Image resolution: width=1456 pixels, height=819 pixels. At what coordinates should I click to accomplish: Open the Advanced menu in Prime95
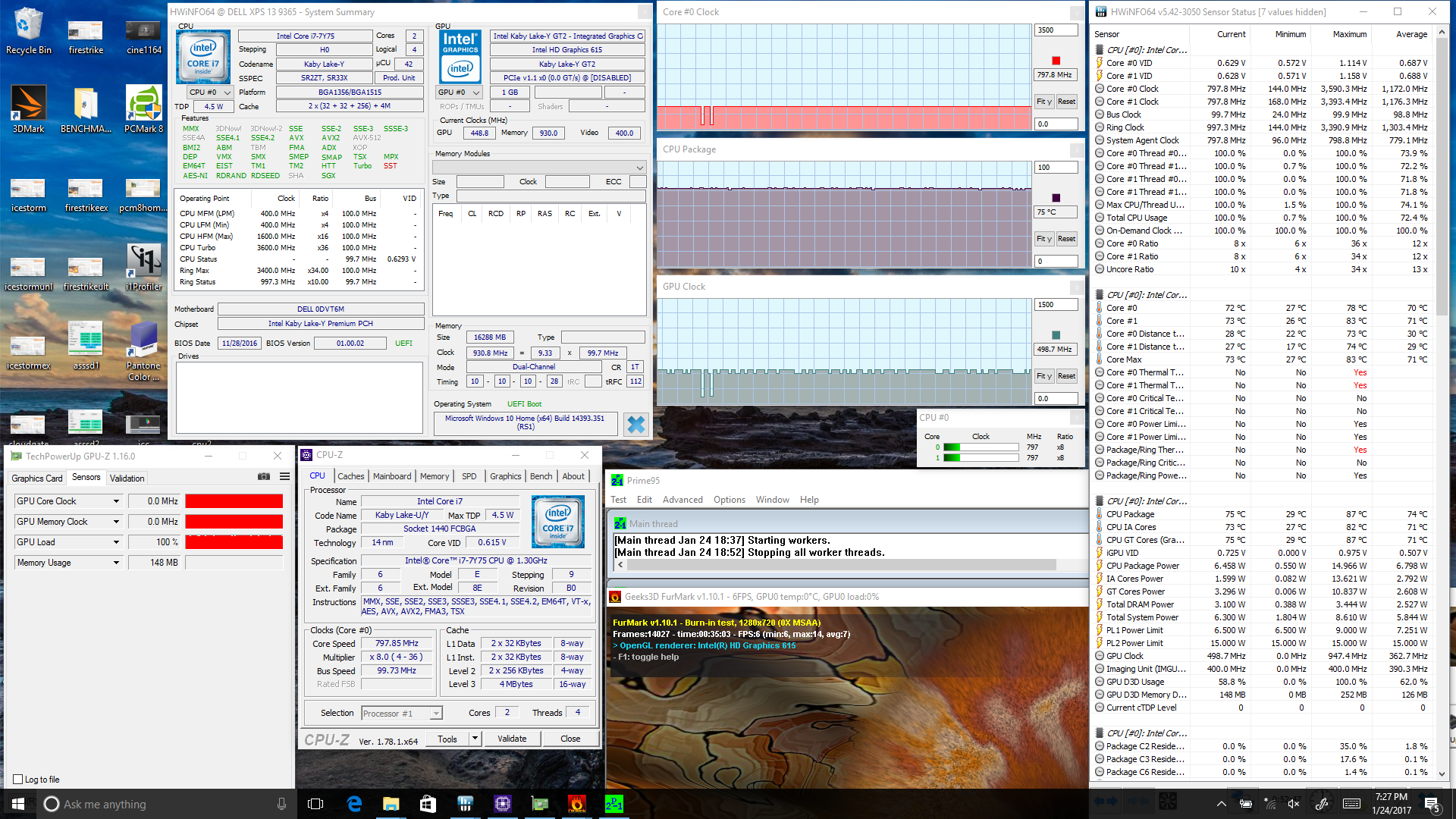click(x=682, y=500)
